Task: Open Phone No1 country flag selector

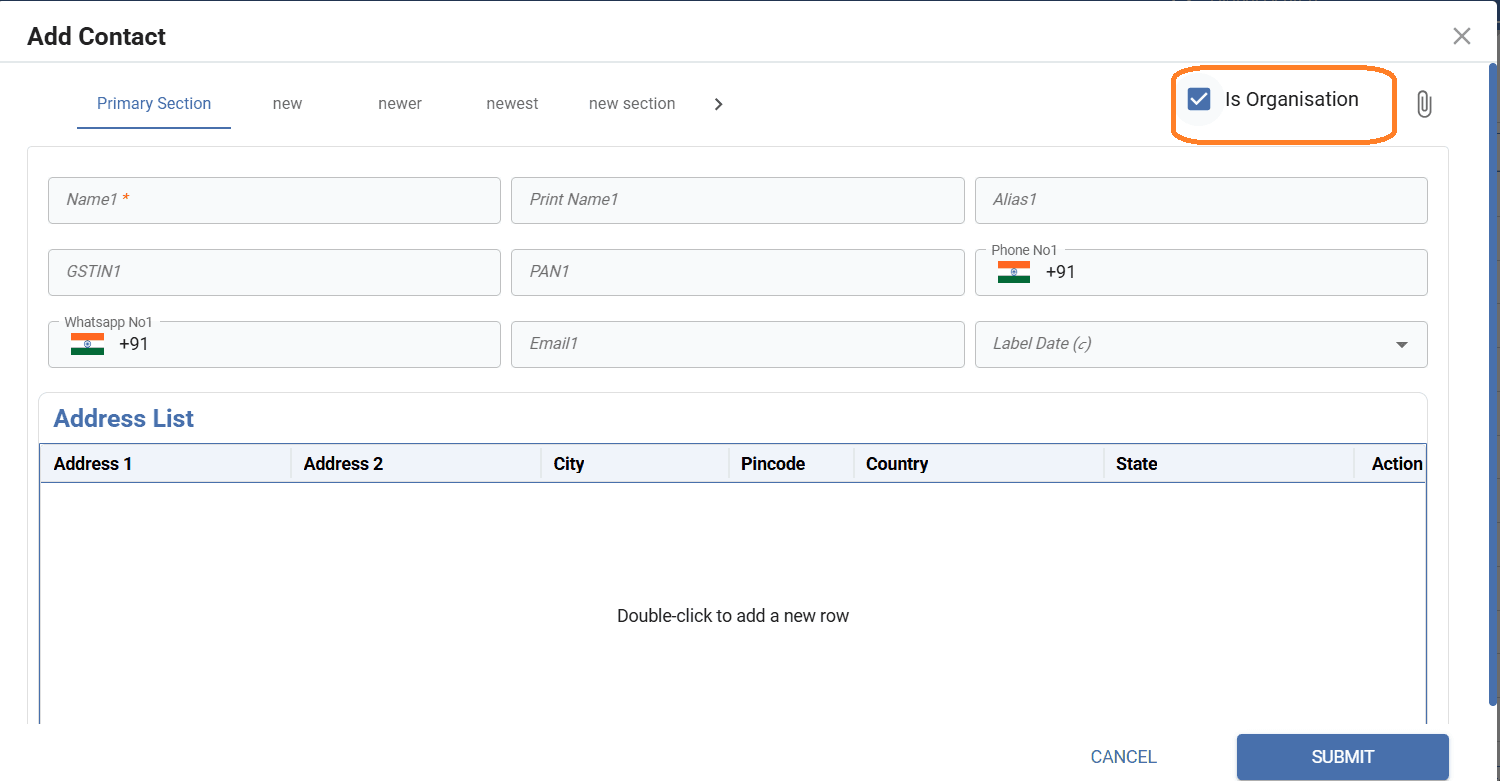Action: [1013, 272]
